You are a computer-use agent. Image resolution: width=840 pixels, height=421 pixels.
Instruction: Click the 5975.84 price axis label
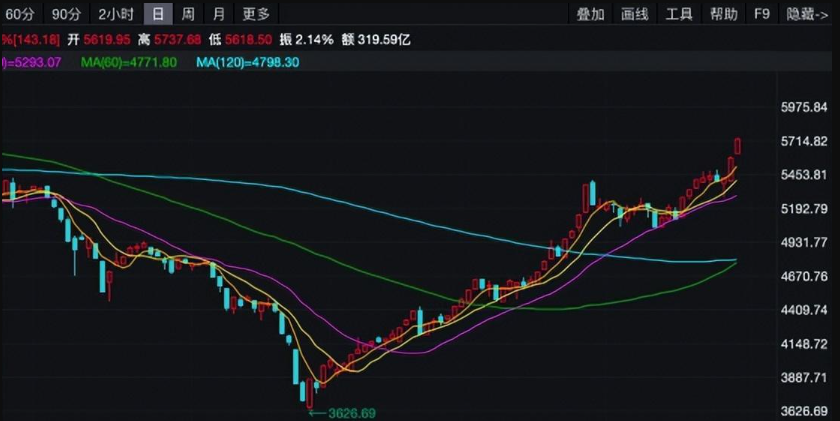point(804,108)
